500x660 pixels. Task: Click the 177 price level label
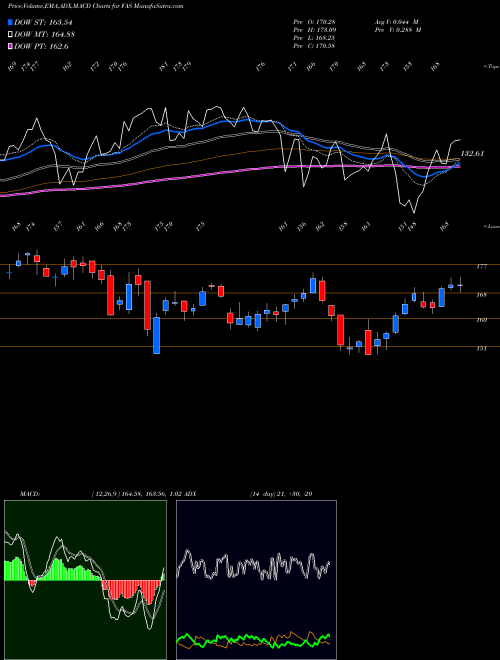point(482,266)
